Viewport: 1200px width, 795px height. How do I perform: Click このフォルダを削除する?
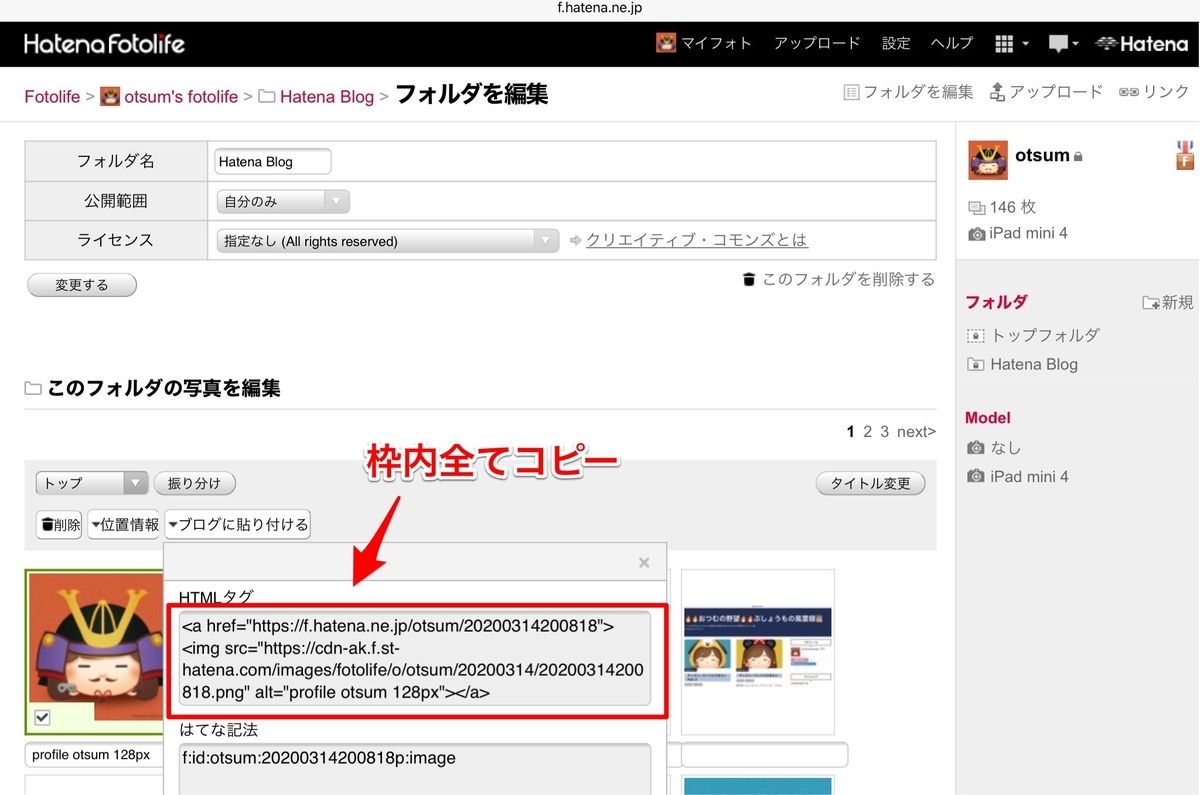[839, 279]
